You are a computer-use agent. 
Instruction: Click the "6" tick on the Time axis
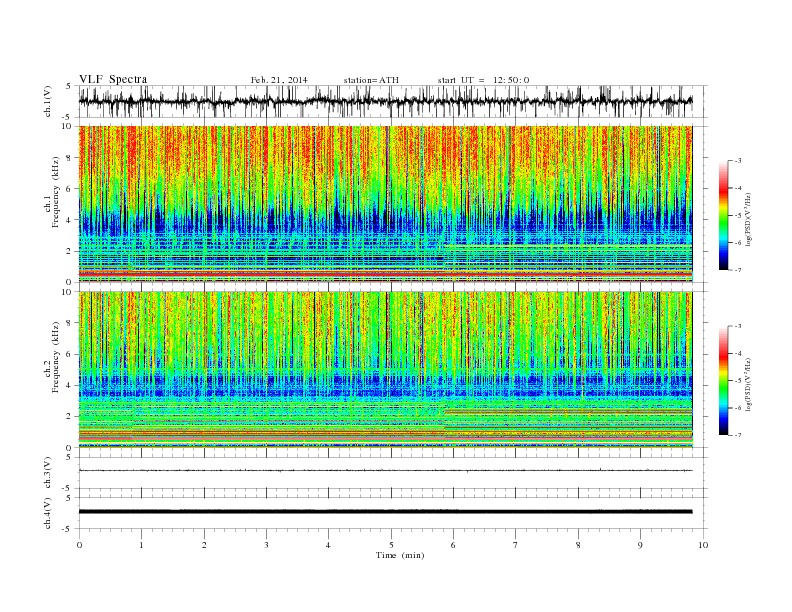(453, 545)
